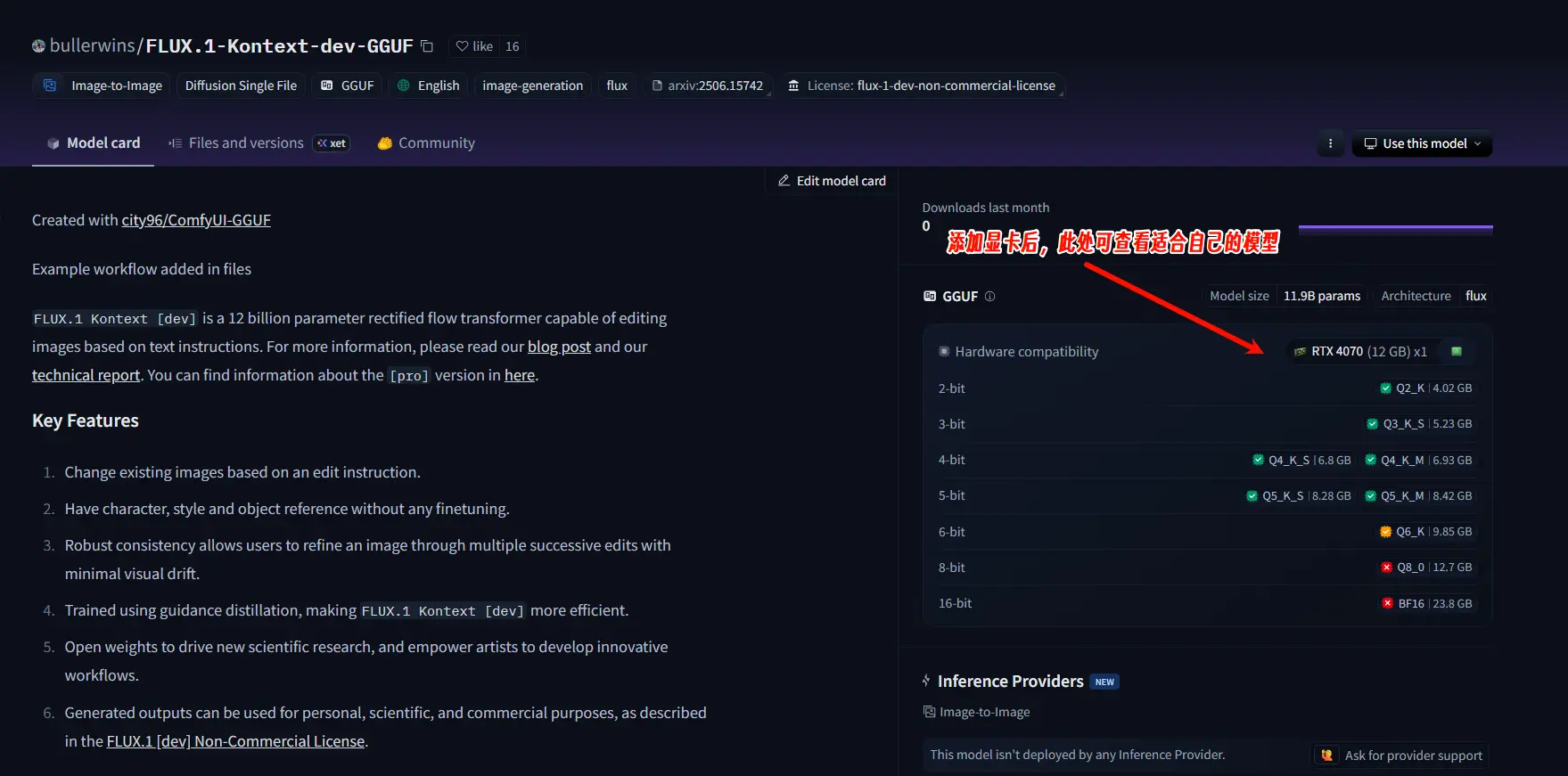1568x776 pixels.
Task: Select Q4_K_S 6.8 GB quantization
Action: 1302,461
